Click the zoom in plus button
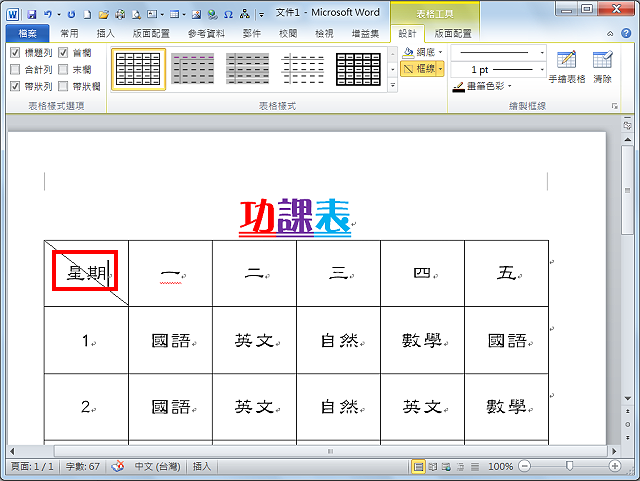Screen dimensions: 640x481 (x=615, y=466)
